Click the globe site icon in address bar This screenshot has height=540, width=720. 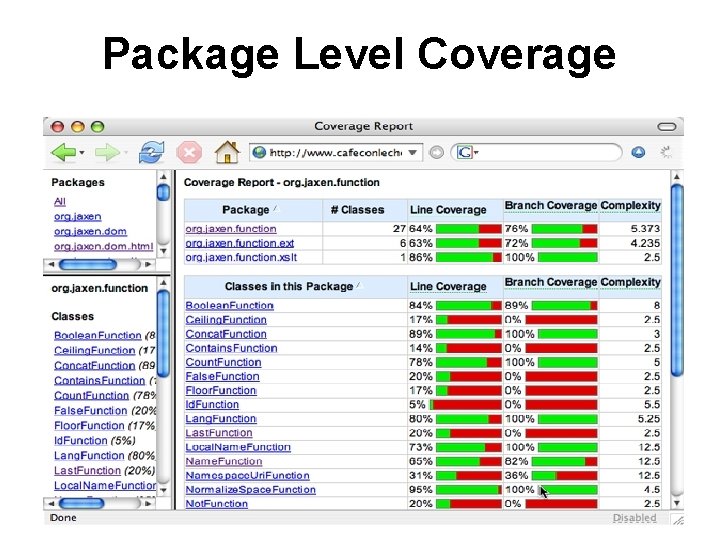[x=259, y=152]
